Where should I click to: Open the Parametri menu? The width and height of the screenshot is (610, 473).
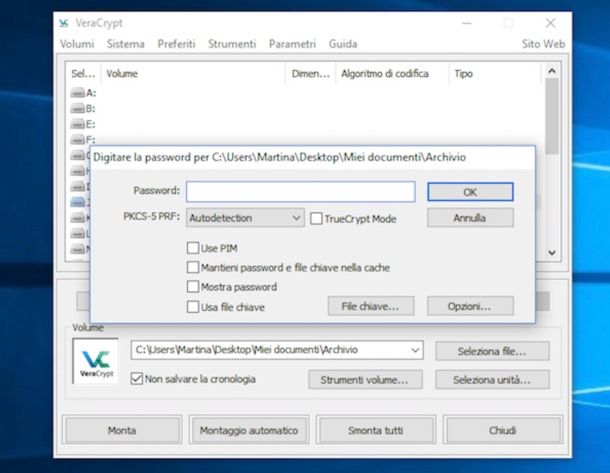292,44
